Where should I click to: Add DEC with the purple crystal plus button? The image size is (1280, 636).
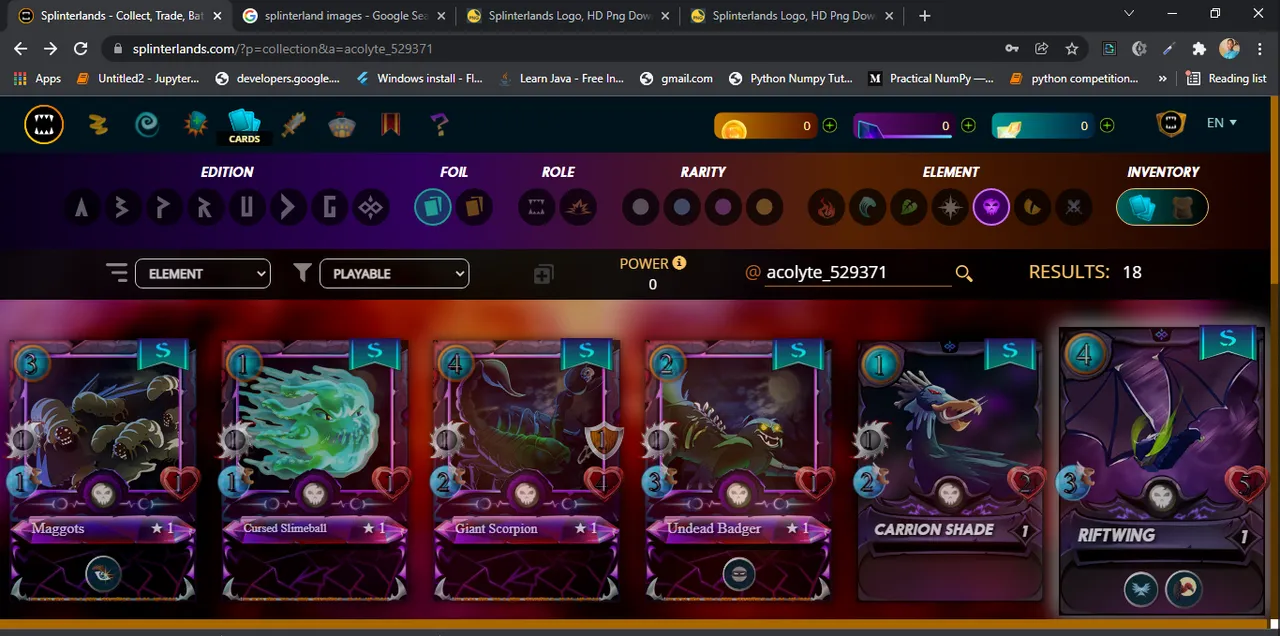[x=968, y=126]
